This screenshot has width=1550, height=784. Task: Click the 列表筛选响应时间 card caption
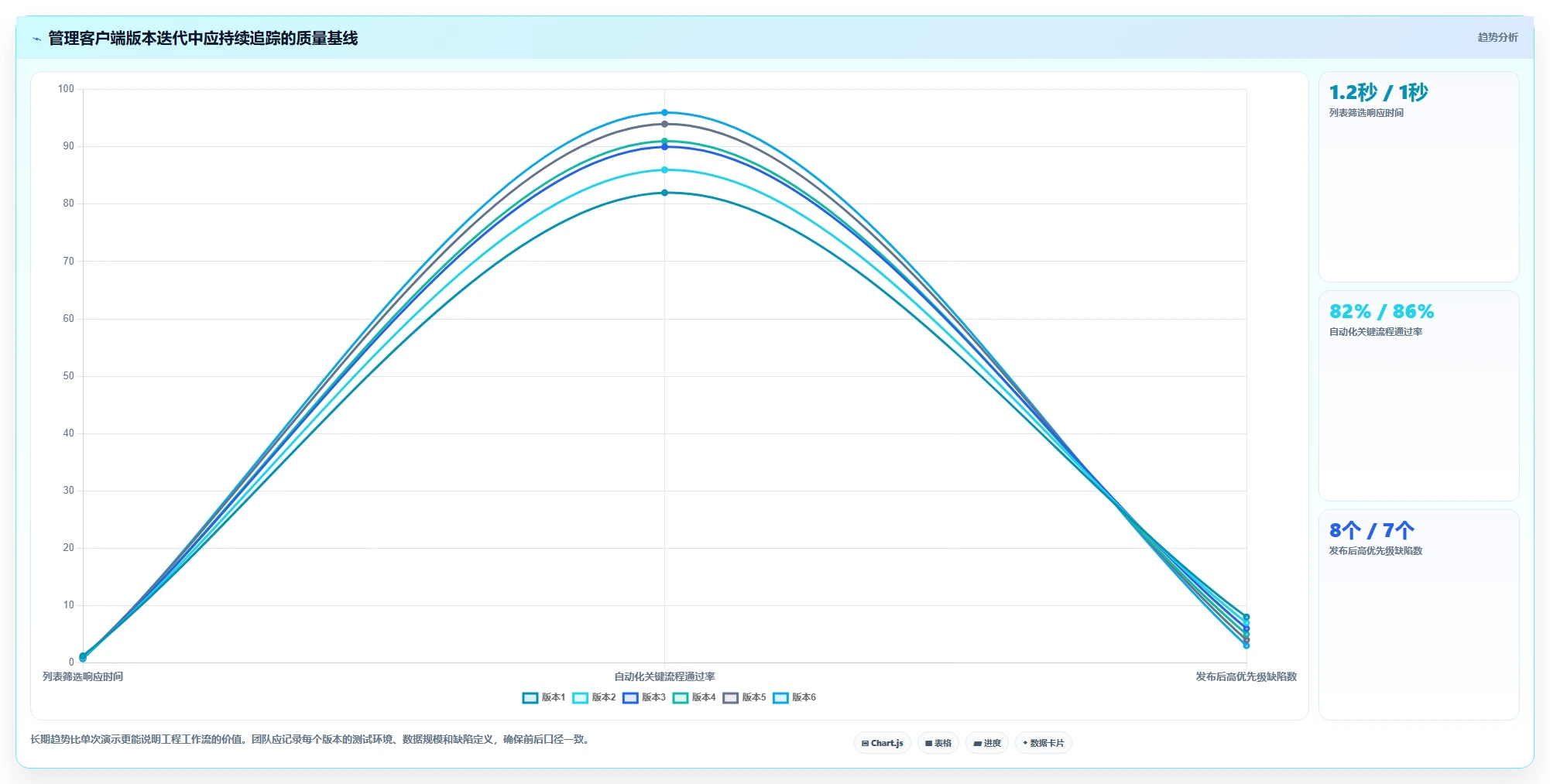[1367, 113]
